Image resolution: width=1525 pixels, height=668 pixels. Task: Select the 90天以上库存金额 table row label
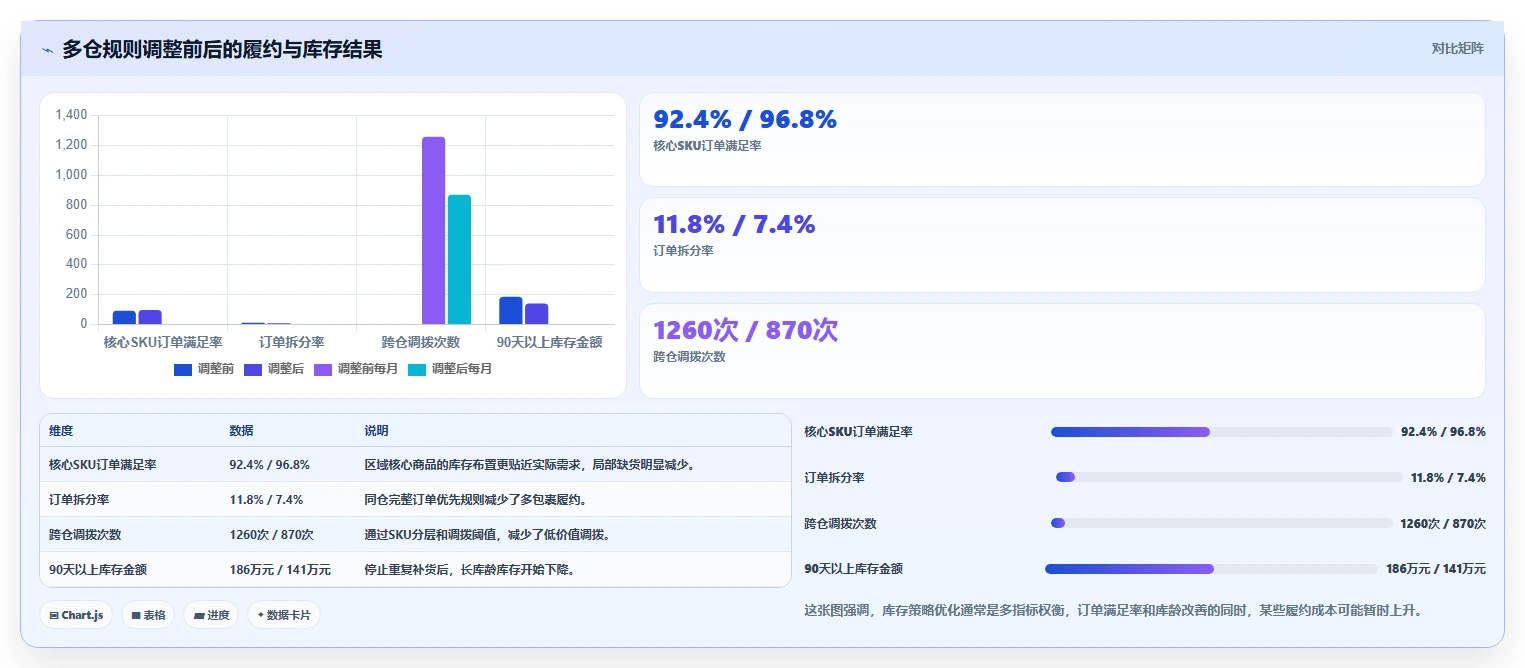[x=98, y=570]
